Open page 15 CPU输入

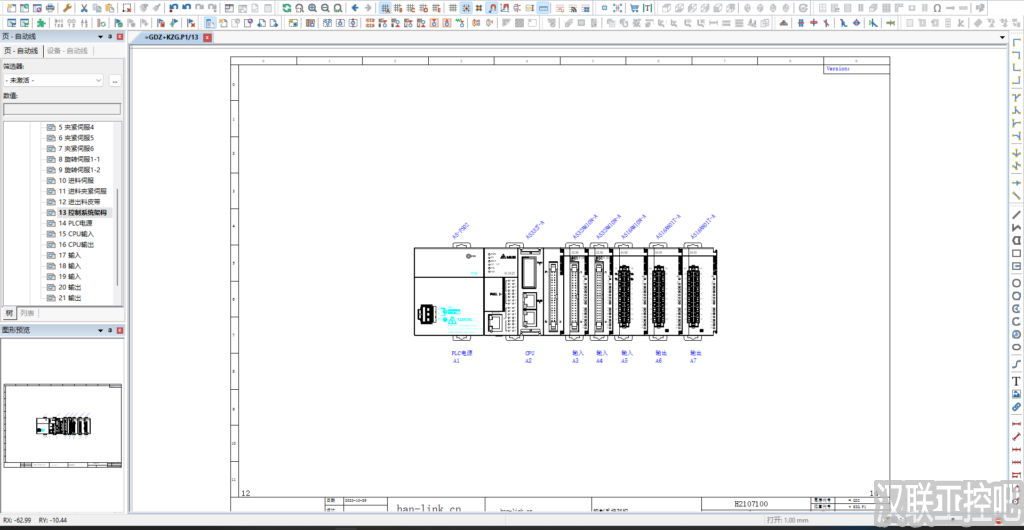click(76, 234)
